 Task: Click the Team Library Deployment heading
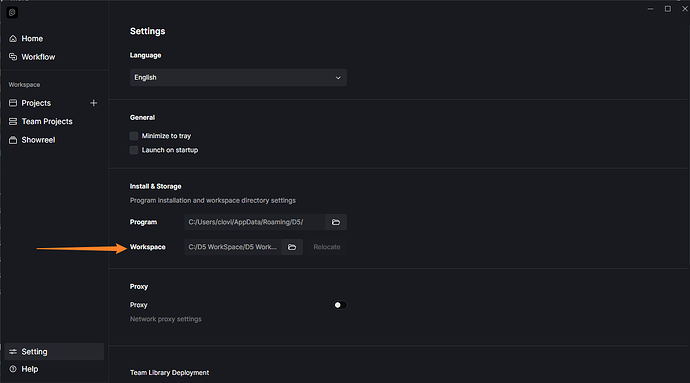(x=169, y=373)
